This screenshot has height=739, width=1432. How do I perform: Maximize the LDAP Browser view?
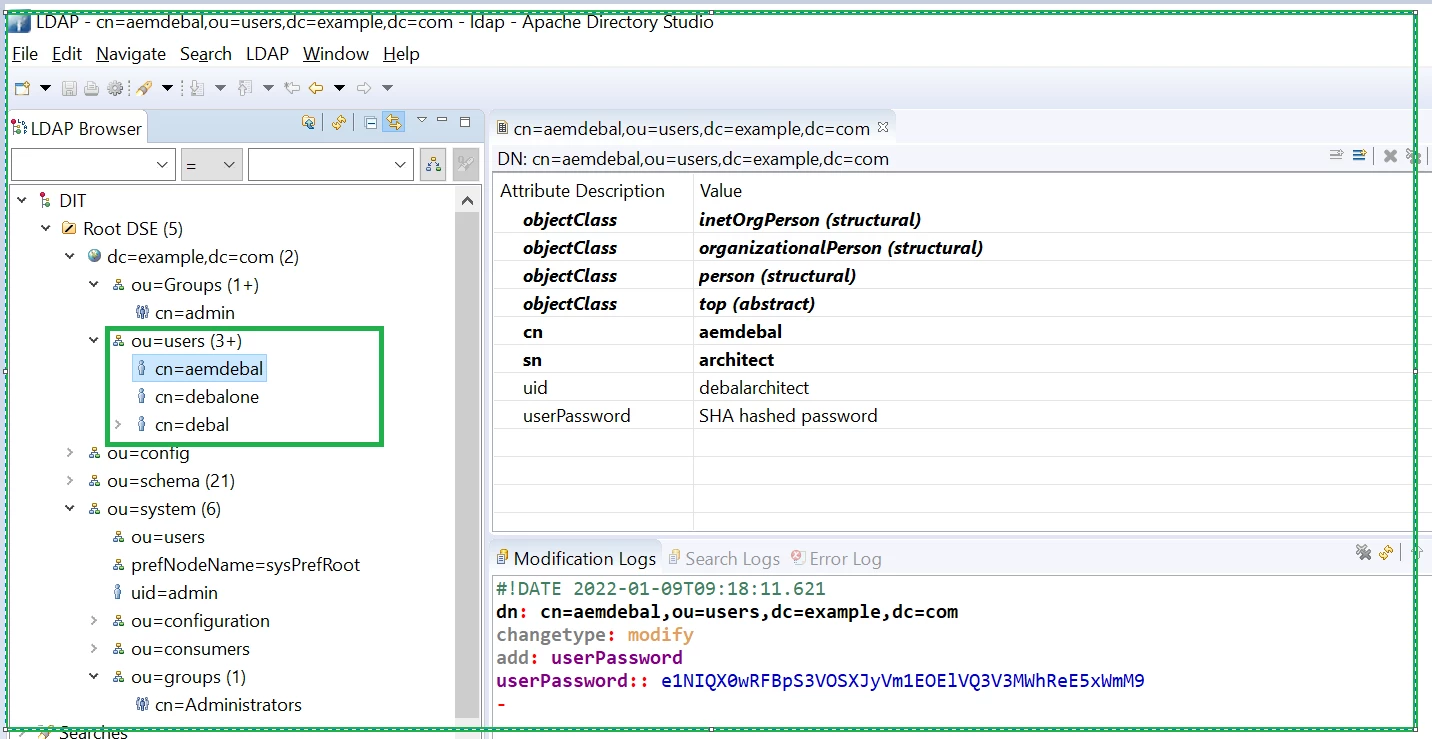pyautogui.click(x=465, y=121)
